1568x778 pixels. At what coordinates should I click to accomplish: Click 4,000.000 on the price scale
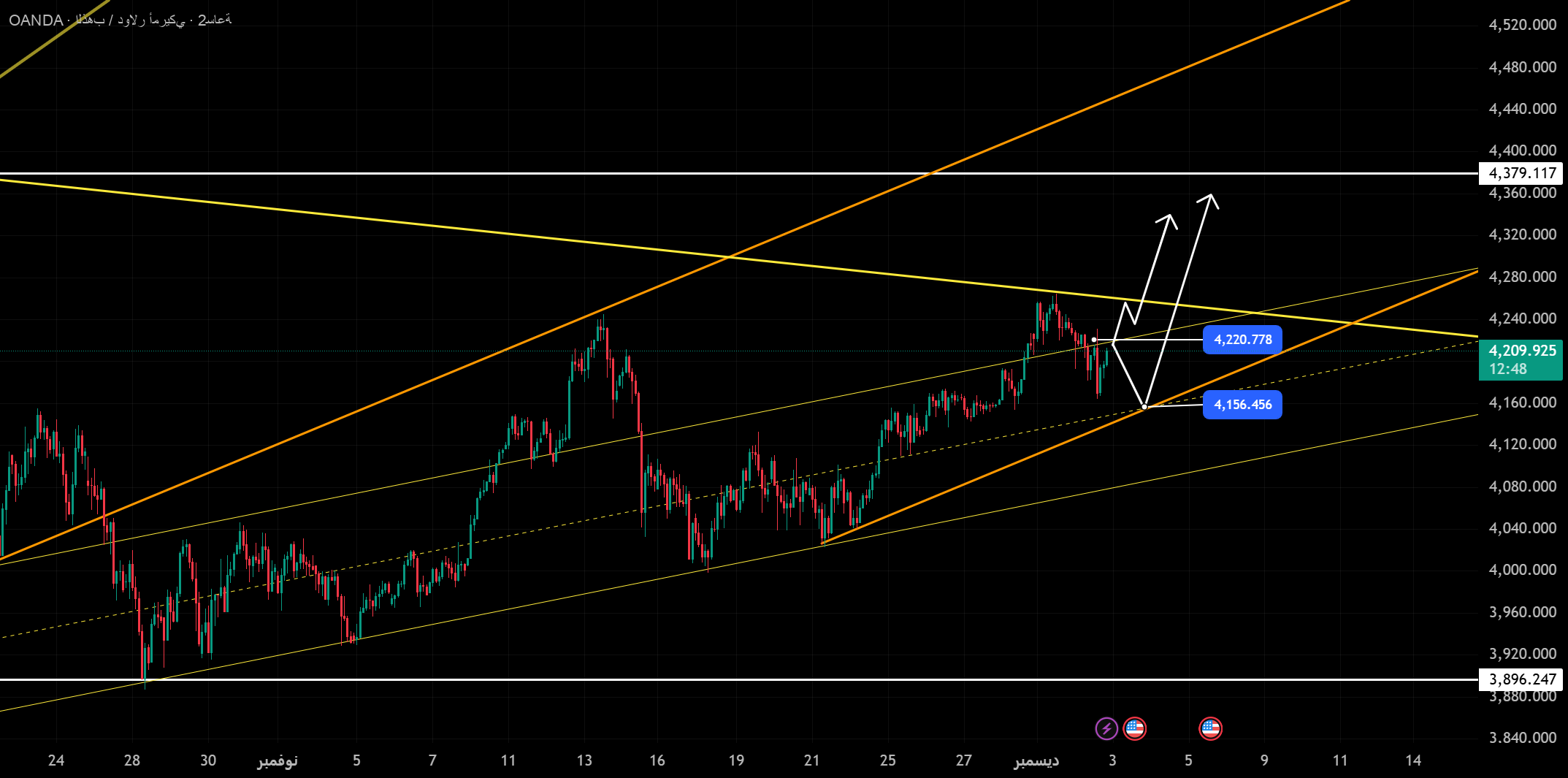[x=1522, y=570]
